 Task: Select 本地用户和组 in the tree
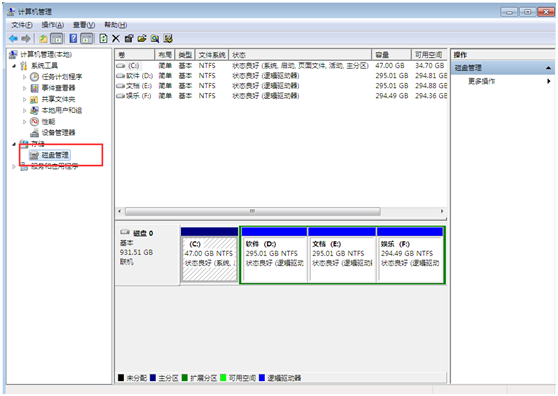(62, 110)
